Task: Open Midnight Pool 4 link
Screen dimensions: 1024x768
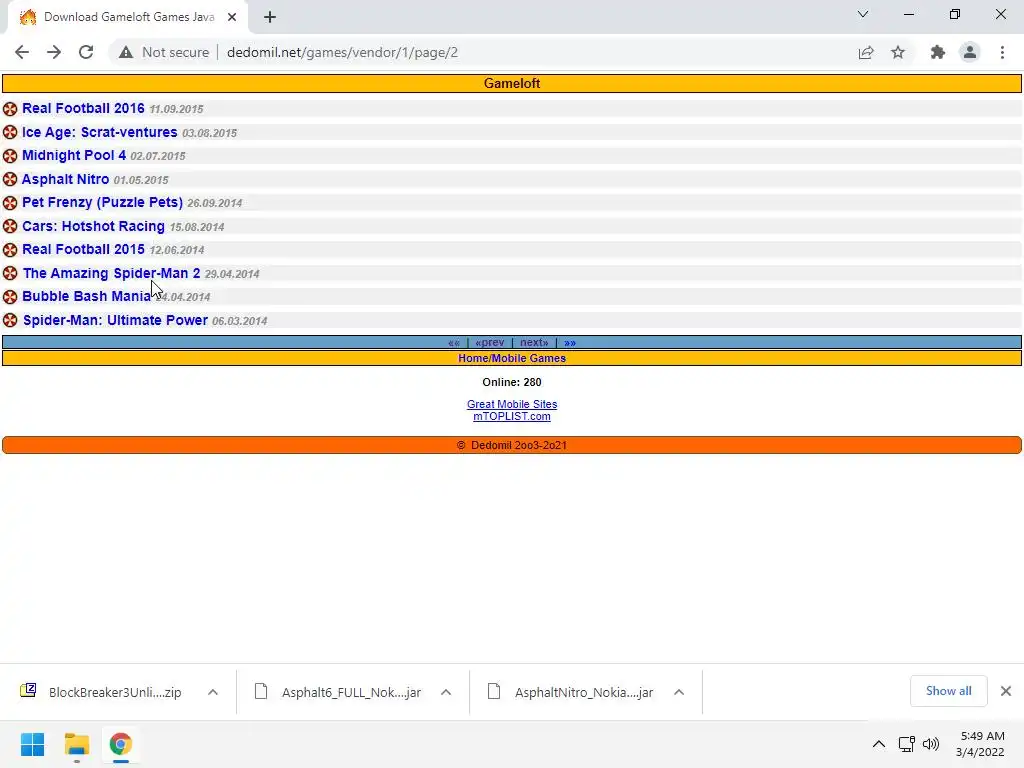Action: [74, 155]
